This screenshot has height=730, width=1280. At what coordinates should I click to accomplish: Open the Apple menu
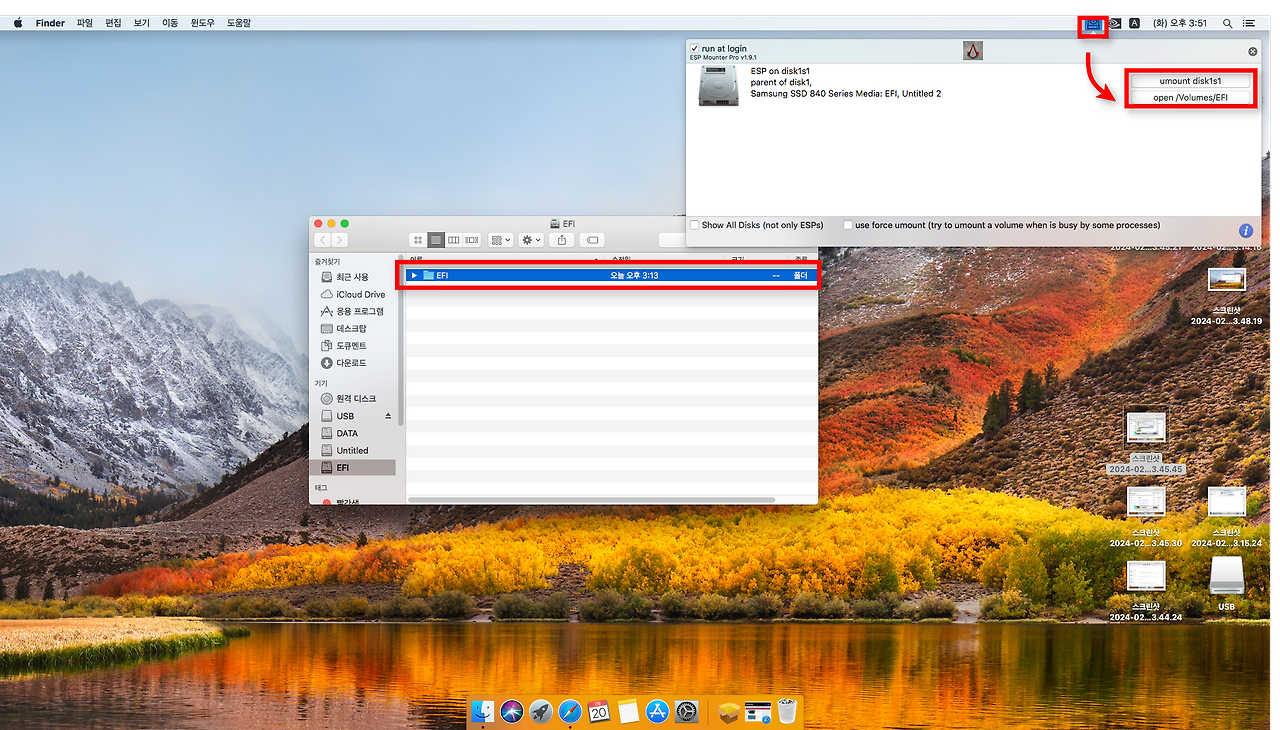(x=18, y=22)
